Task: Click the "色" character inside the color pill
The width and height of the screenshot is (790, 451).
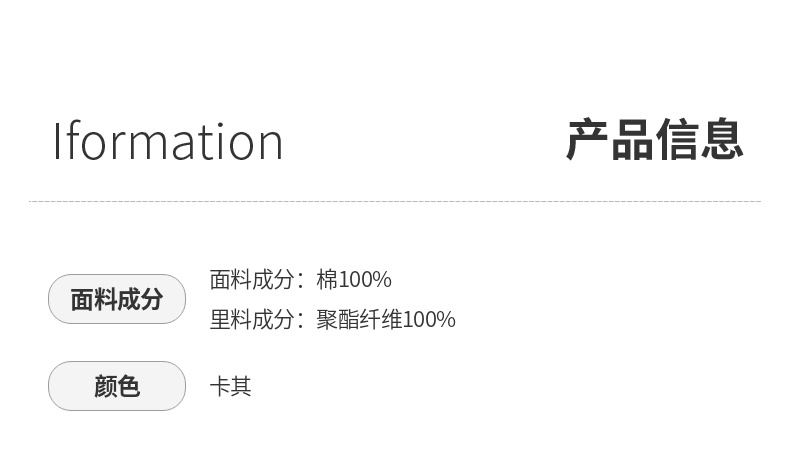Action: click(129, 386)
